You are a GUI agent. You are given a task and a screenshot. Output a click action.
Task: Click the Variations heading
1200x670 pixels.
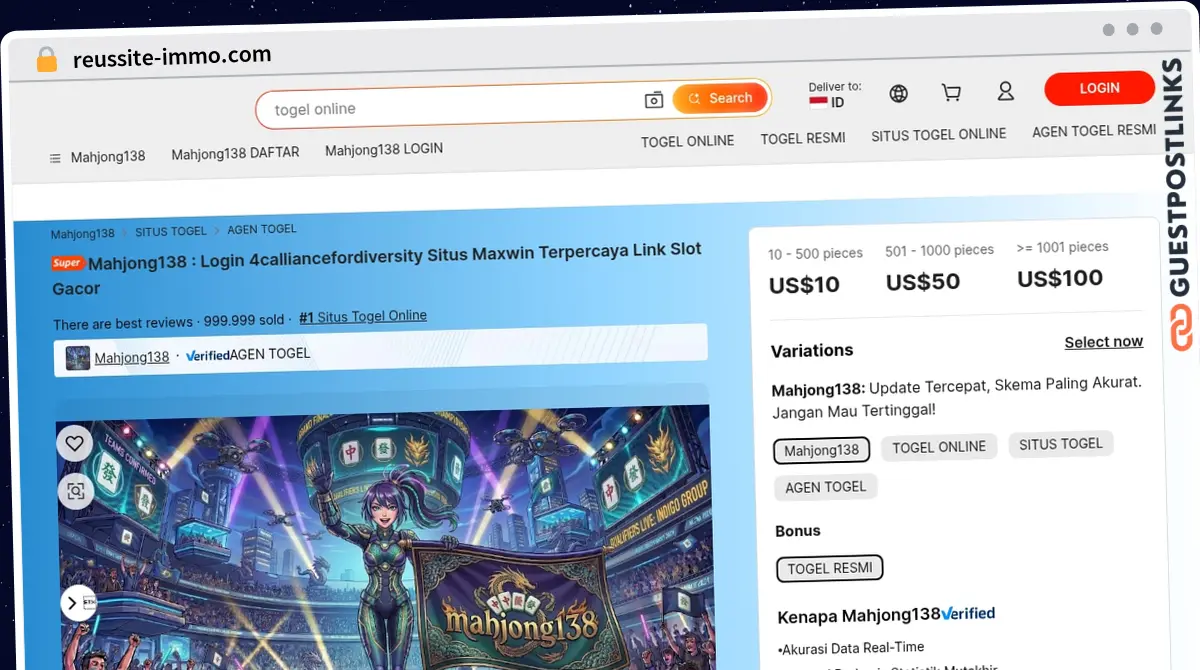(812, 351)
